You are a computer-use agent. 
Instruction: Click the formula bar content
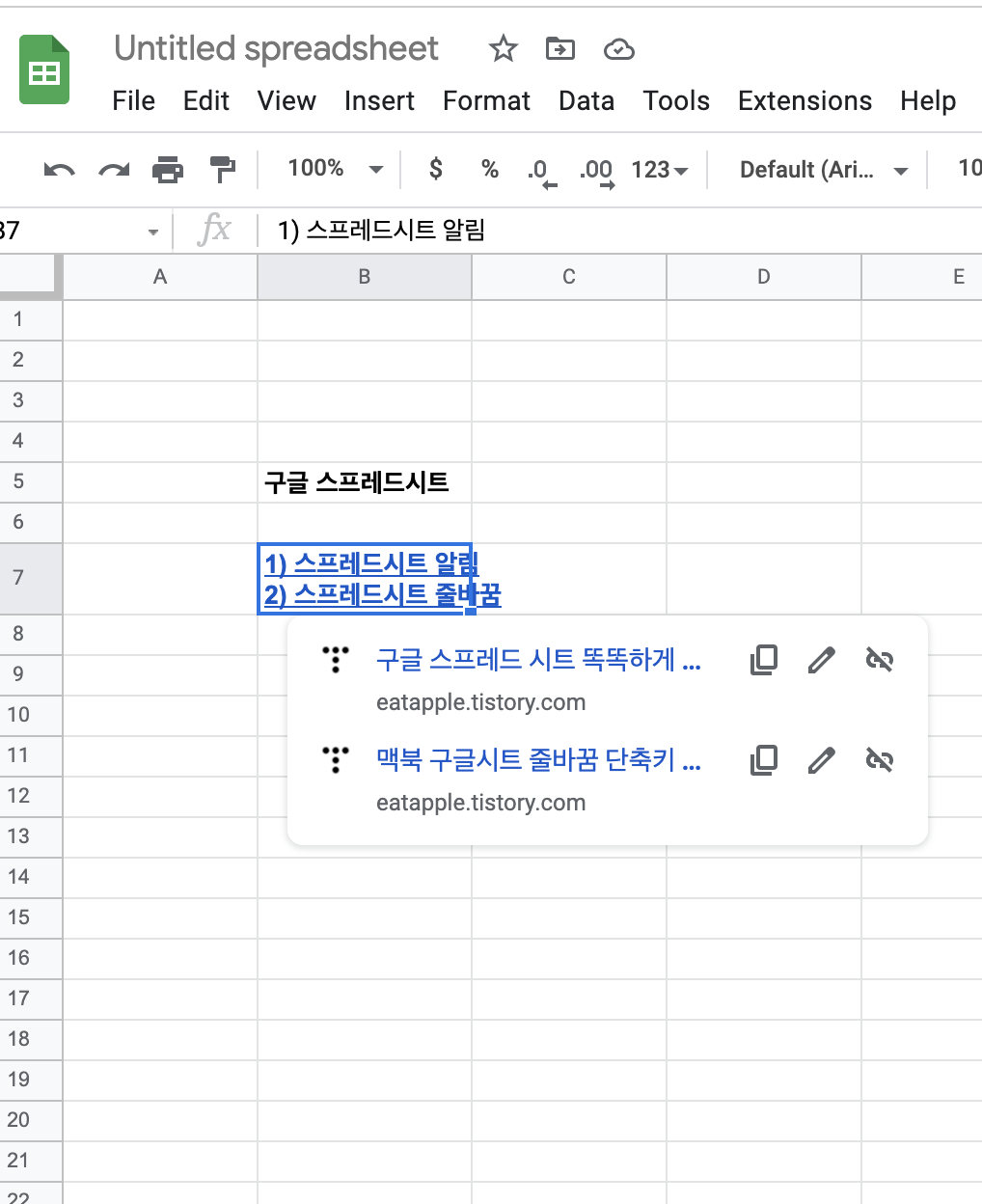(381, 230)
